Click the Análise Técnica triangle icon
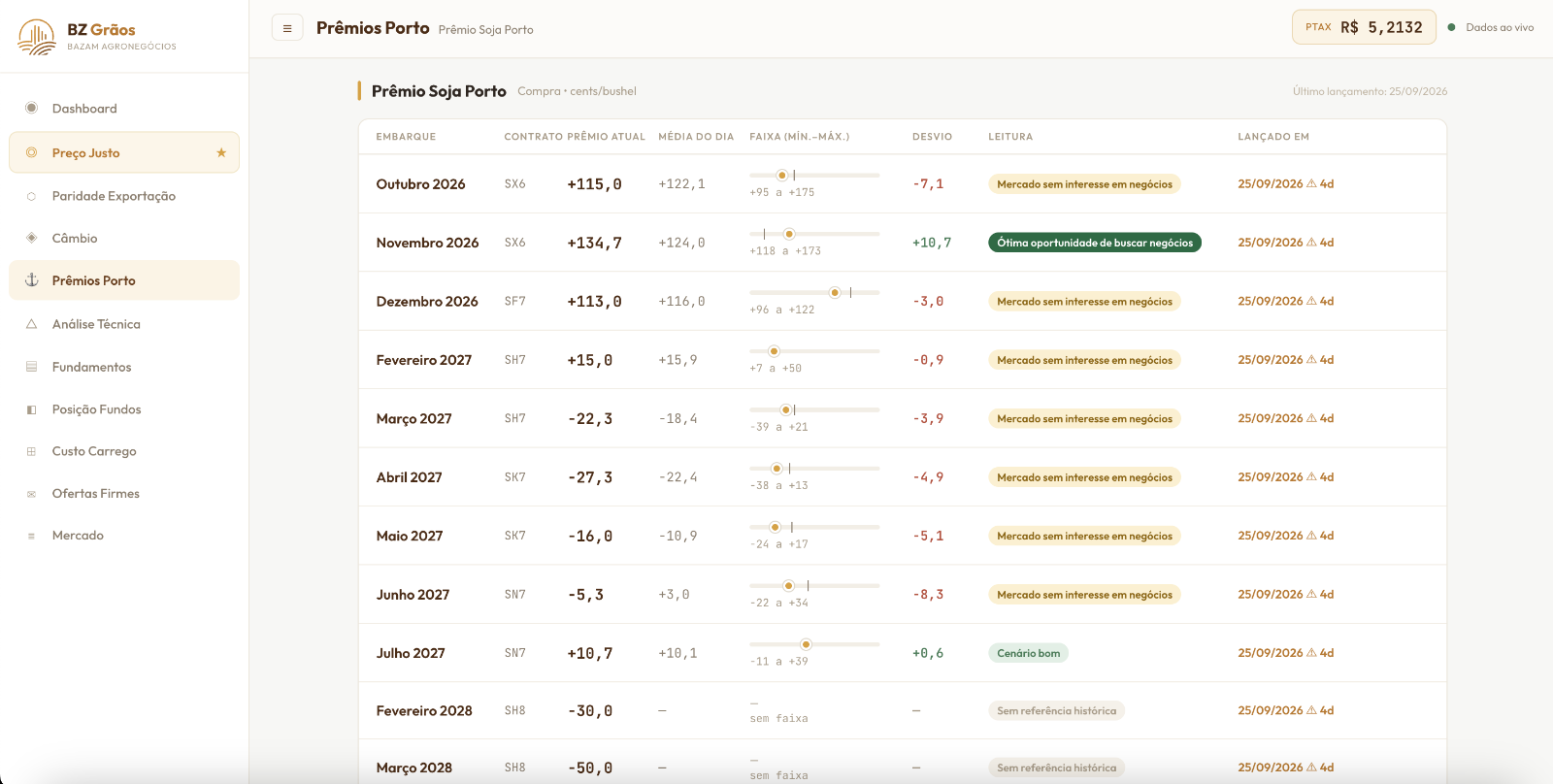This screenshot has height=784, width=1553. (x=31, y=324)
